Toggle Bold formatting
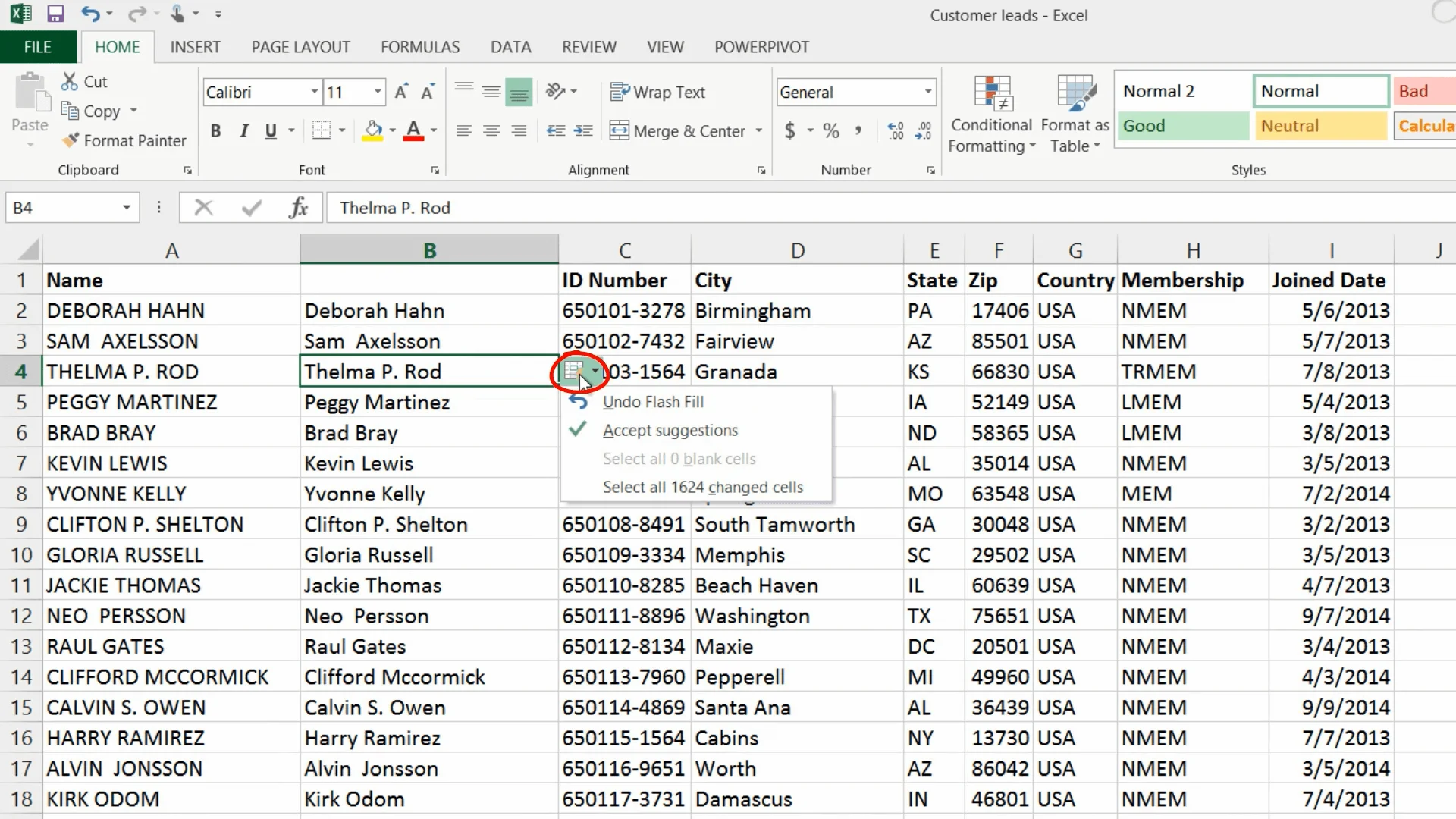Viewport: 1456px width, 819px height. pyautogui.click(x=216, y=130)
